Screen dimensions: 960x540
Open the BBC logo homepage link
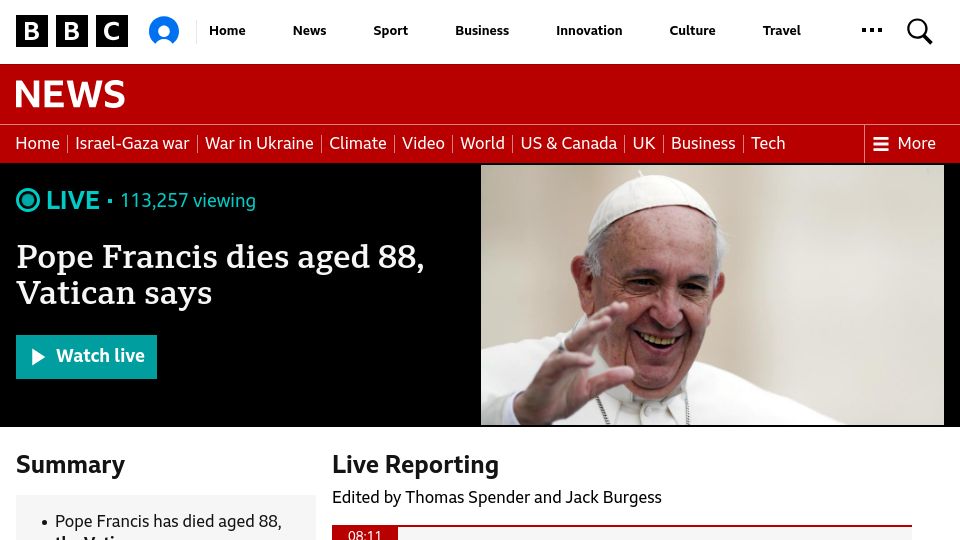pyautogui.click(x=72, y=31)
